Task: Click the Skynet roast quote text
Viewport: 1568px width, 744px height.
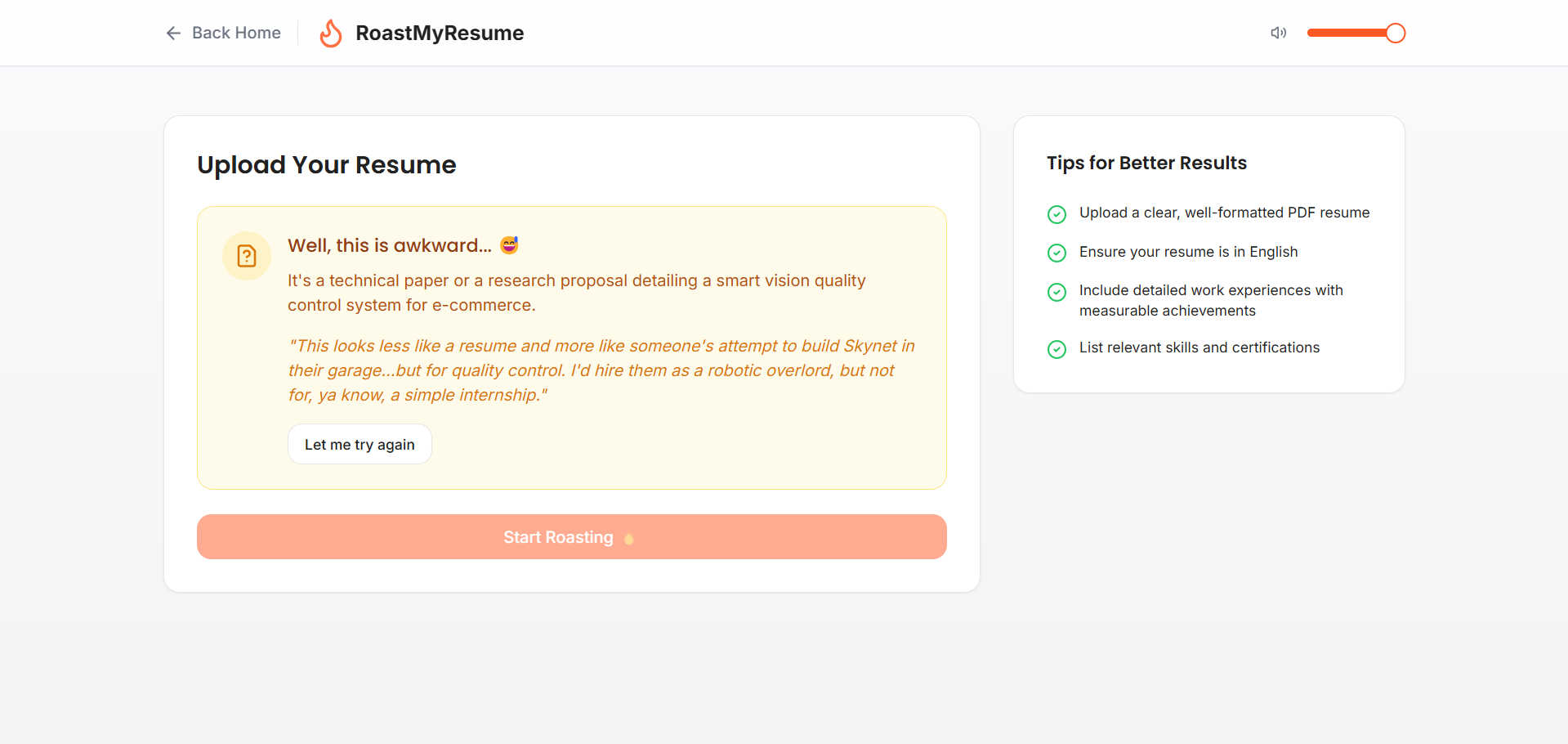Action: click(x=601, y=370)
